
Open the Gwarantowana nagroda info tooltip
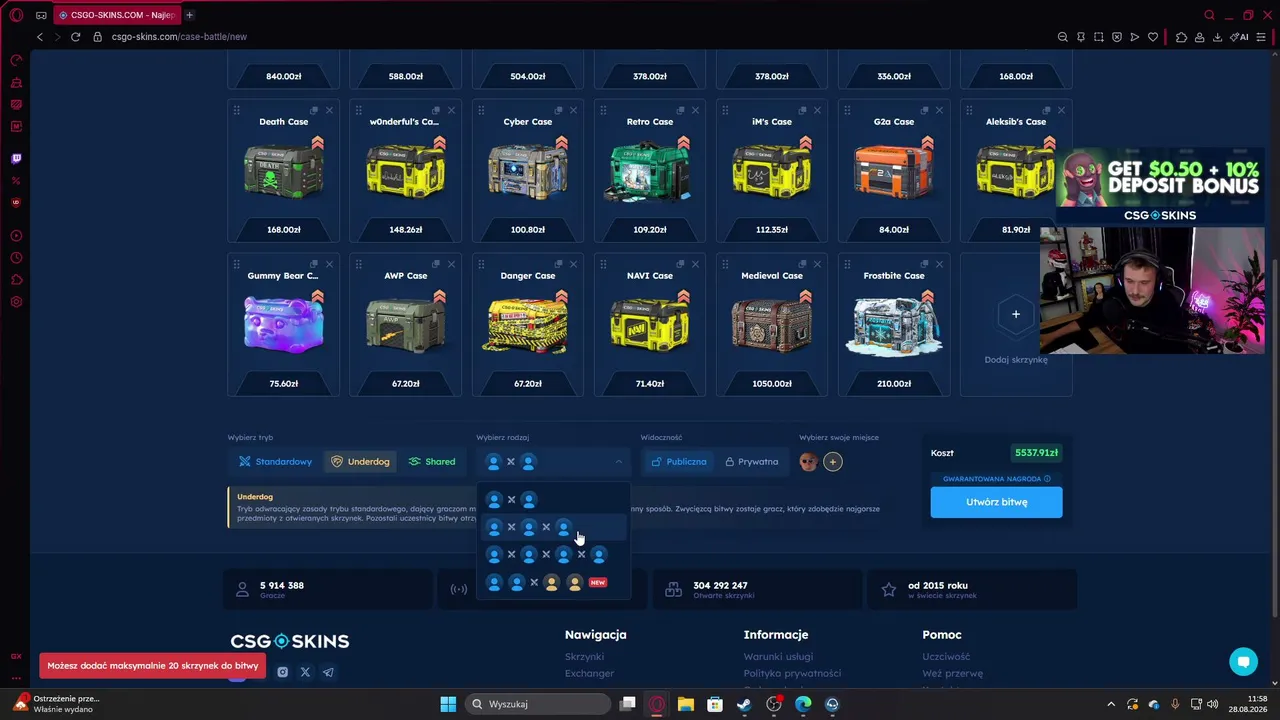coord(1047,479)
